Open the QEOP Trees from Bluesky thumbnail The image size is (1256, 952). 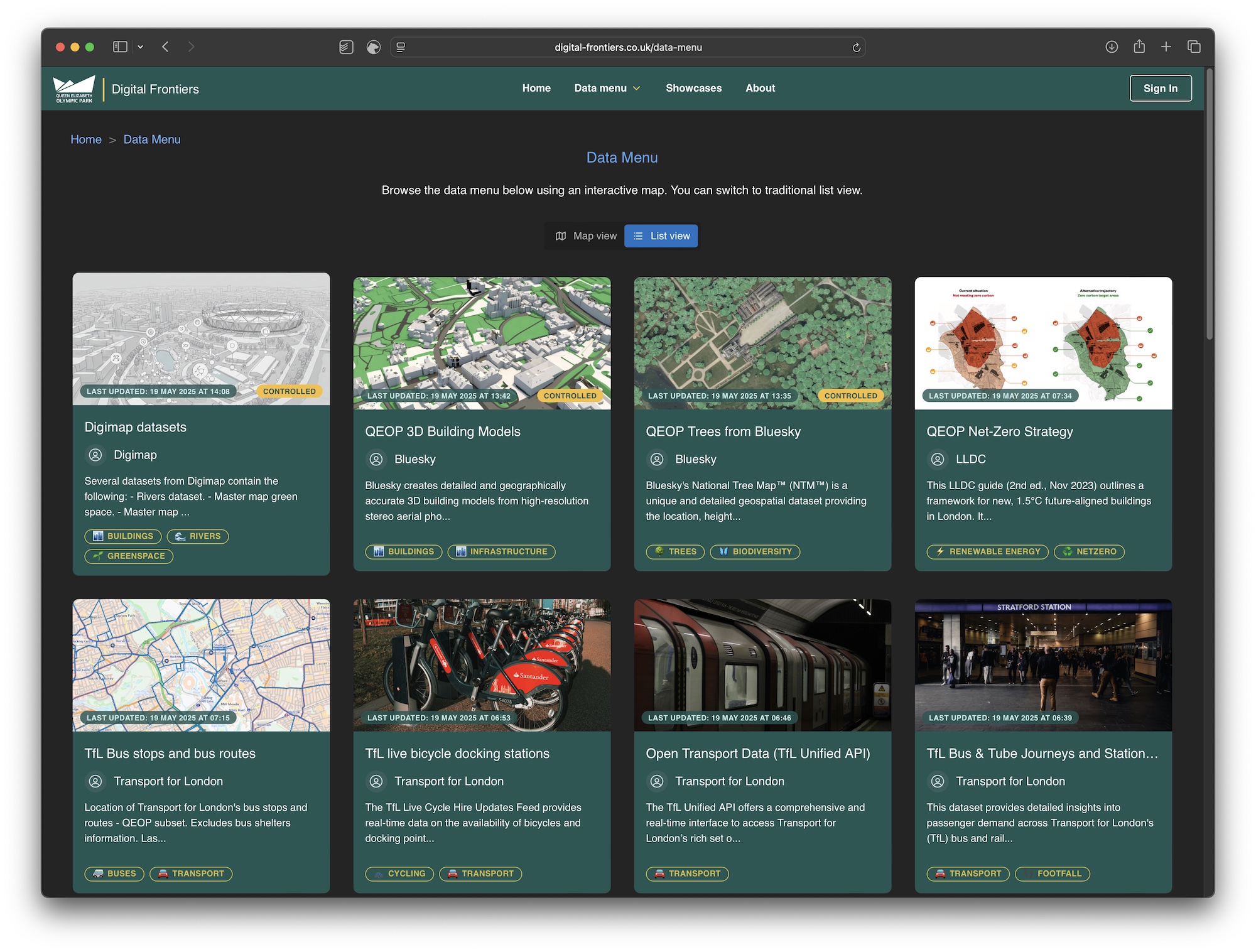(762, 343)
